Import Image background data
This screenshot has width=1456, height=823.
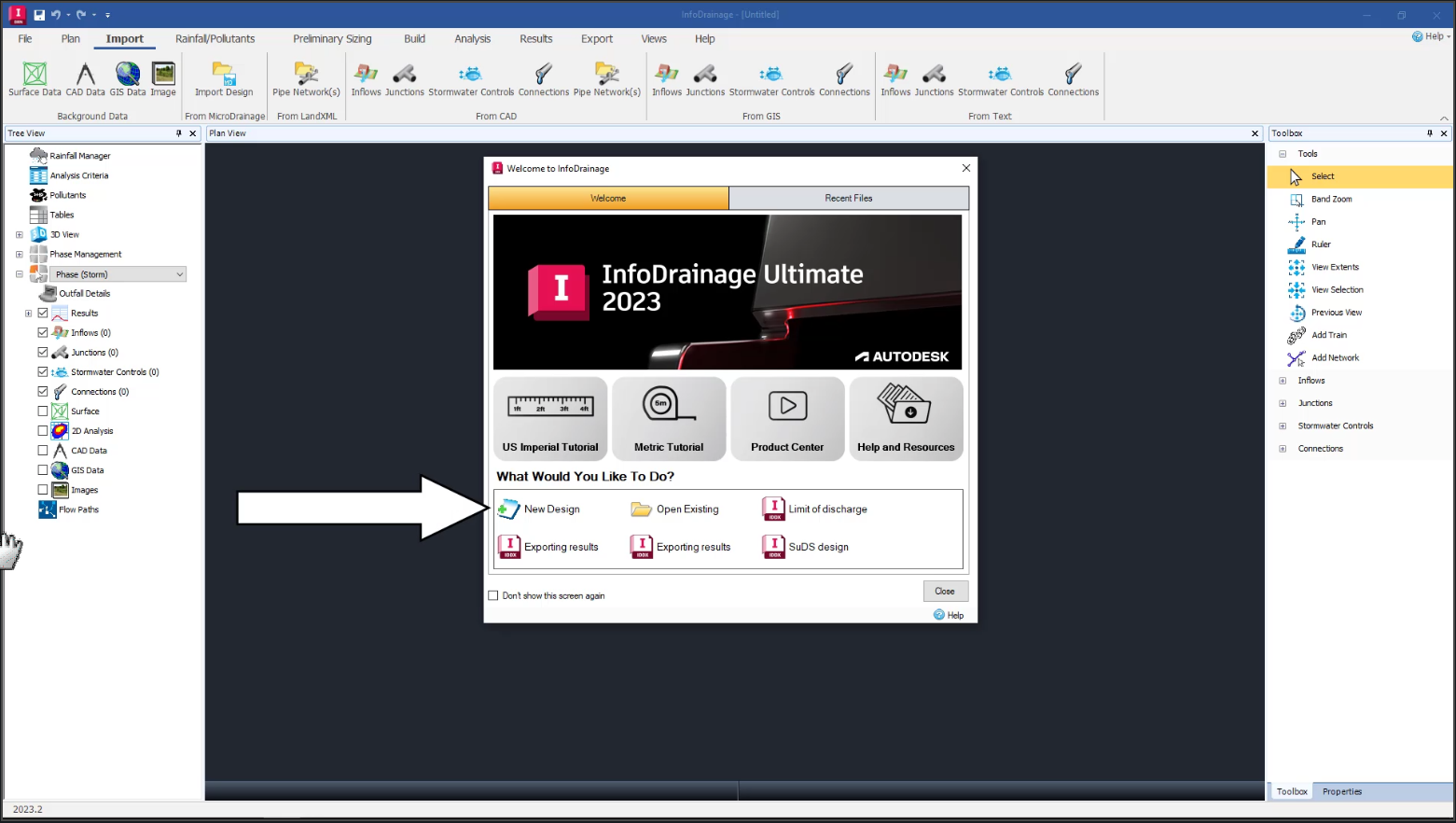pos(163,79)
